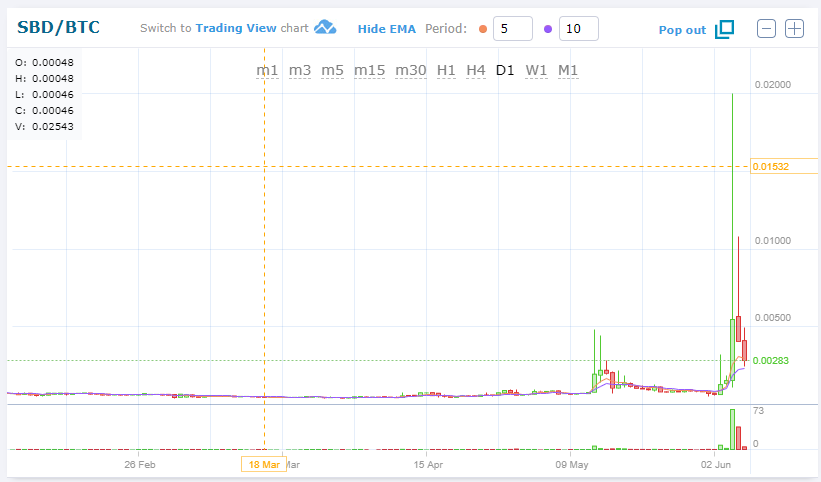Click the 0.01532 crosshair price label
Image resolution: width=821 pixels, height=482 pixels.
pos(783,166)
